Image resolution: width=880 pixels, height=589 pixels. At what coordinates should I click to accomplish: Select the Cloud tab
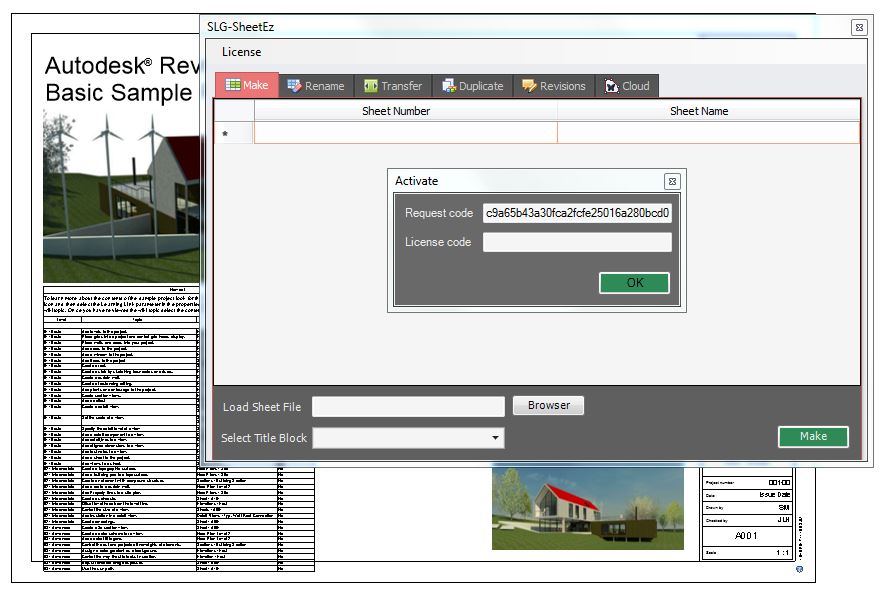[x=627, y=86]
